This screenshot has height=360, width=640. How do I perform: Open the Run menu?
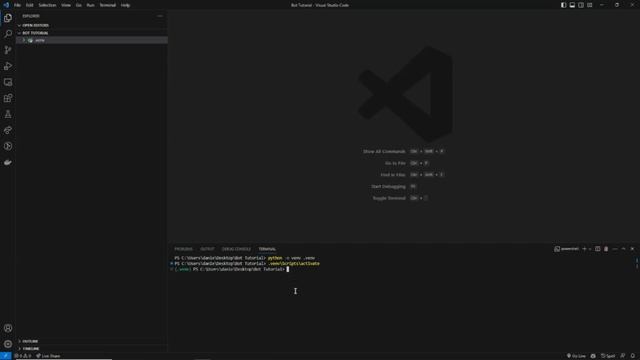90,5
